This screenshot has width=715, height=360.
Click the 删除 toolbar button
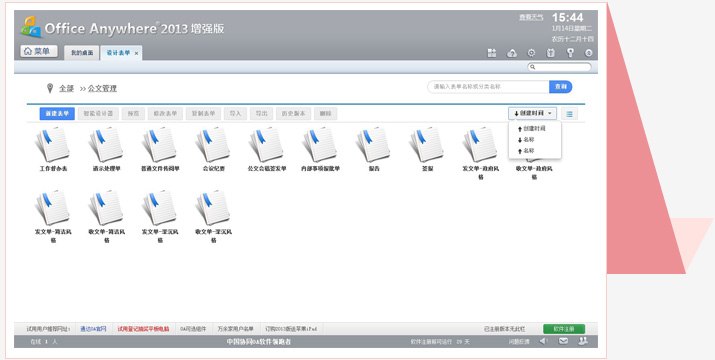pos(326,114)
